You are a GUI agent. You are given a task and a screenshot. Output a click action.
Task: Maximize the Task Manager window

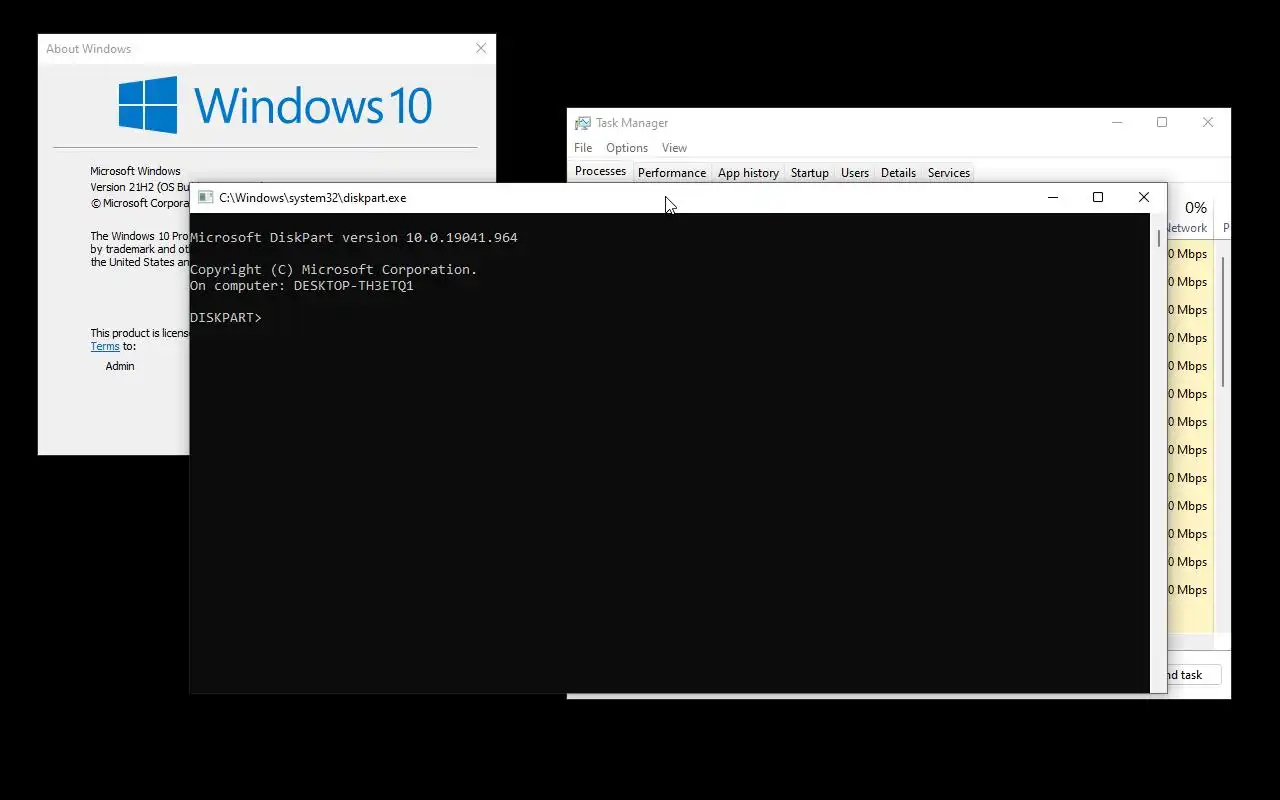[x=1162, y=123]
